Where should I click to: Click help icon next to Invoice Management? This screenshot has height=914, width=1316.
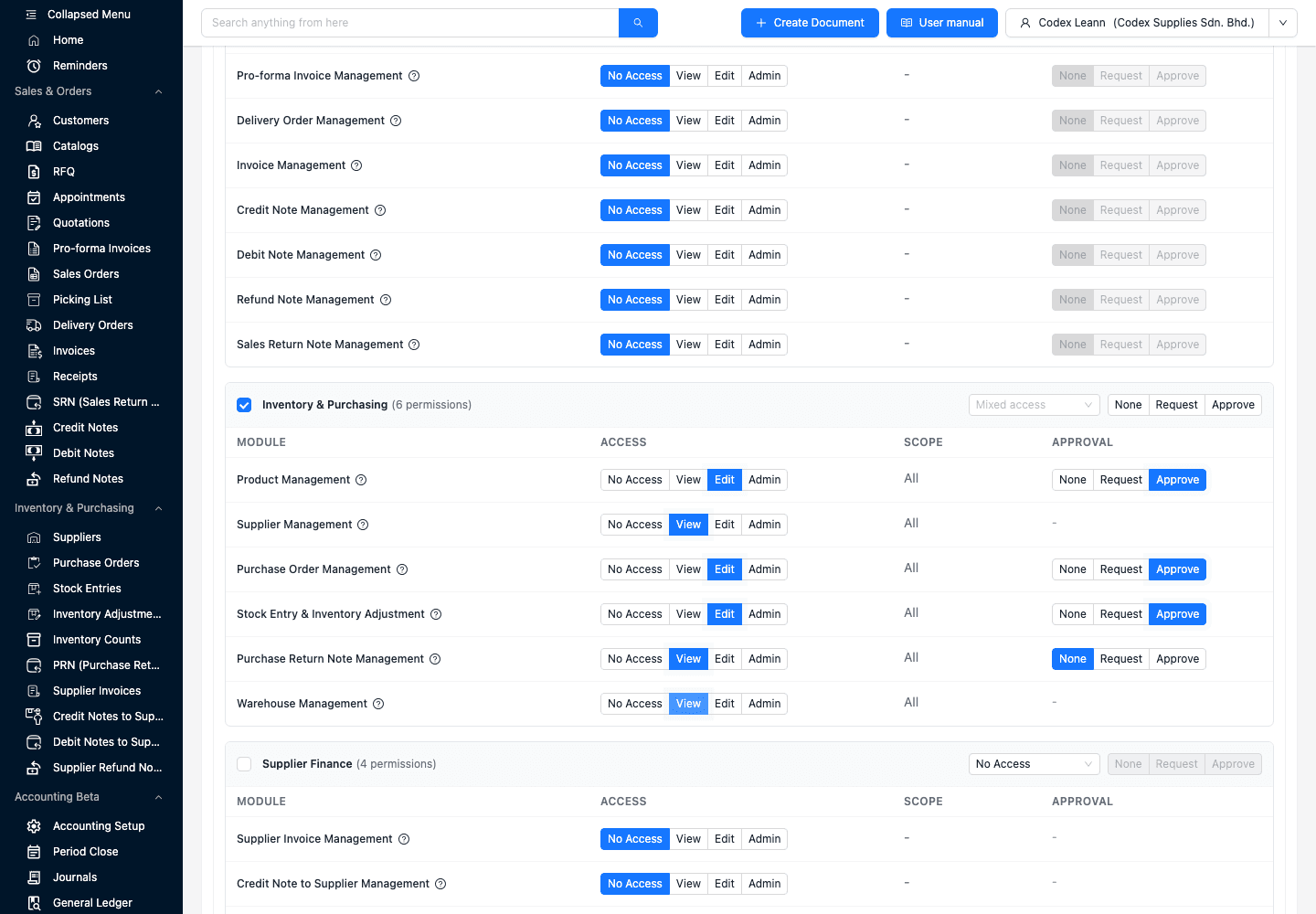356,165
